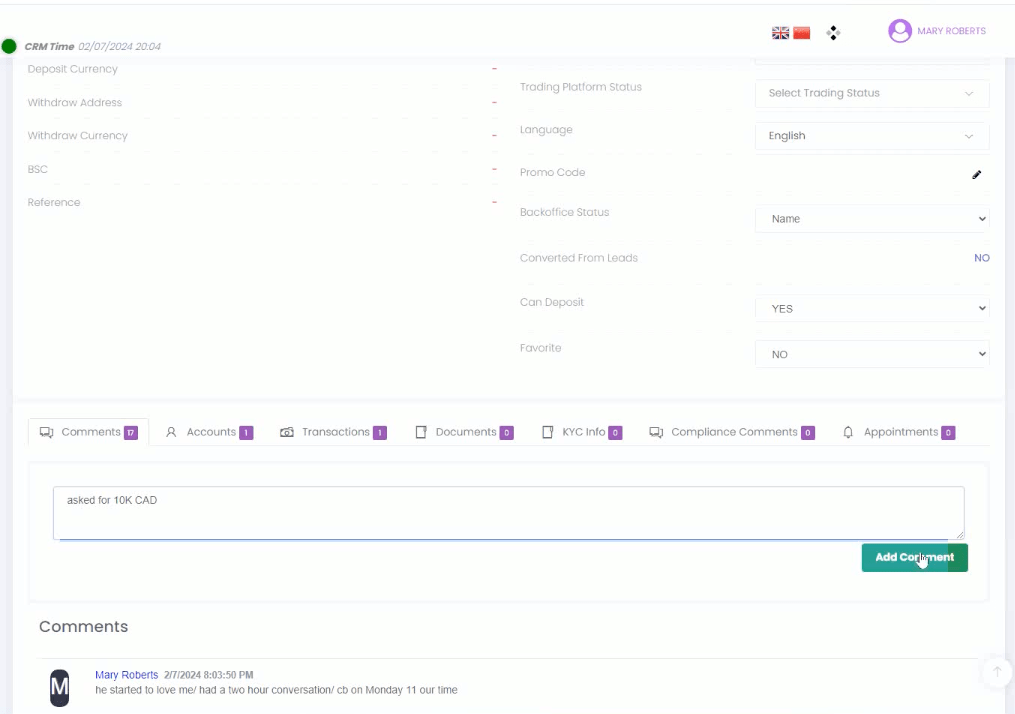
Task: Open the Can Deposit YES dropdown
Action: click(871, 309)
